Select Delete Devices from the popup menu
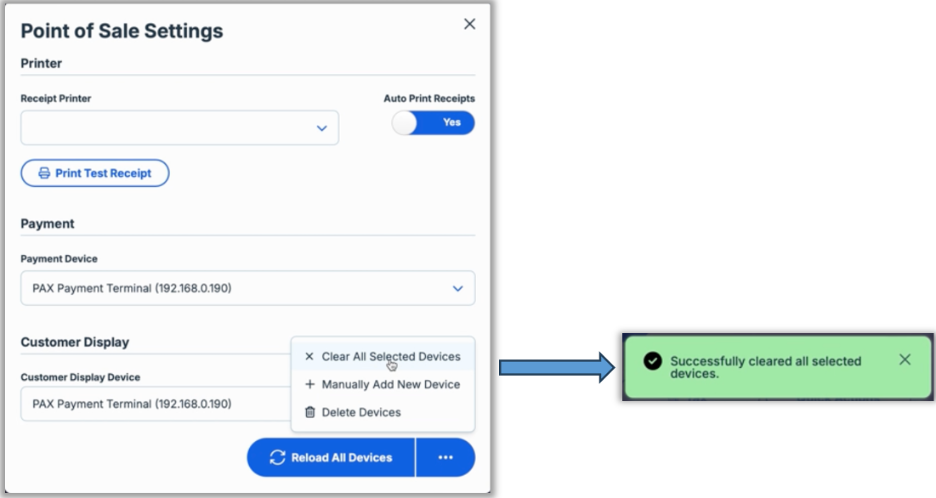This screenshot has width=936, height=498. [360, 412]
